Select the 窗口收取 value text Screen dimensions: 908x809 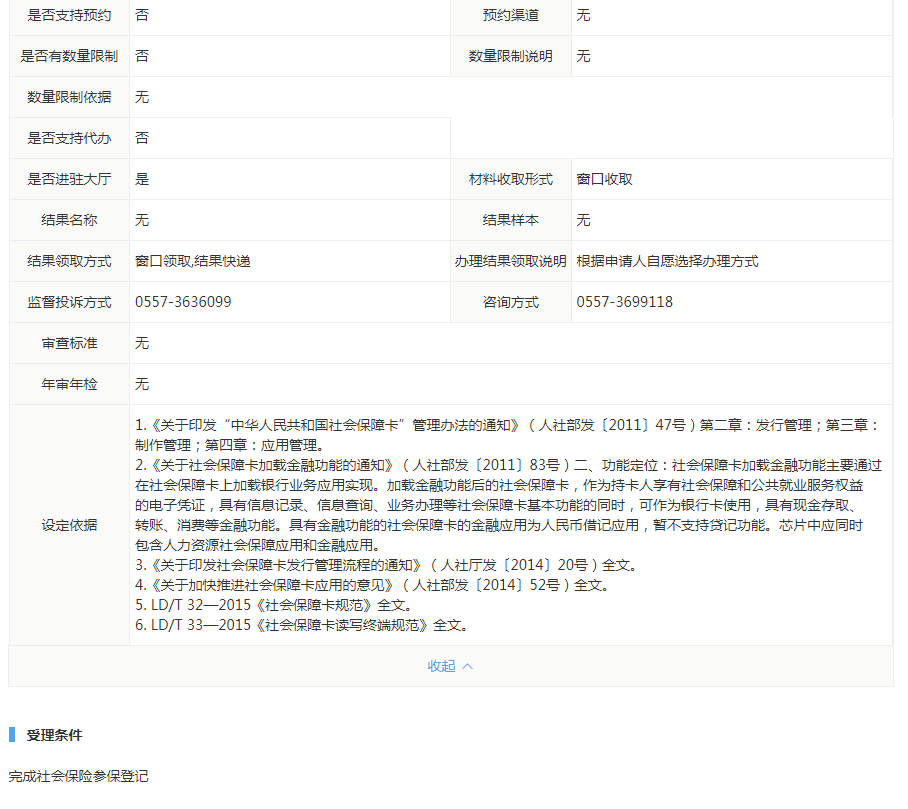click(604, 179)
